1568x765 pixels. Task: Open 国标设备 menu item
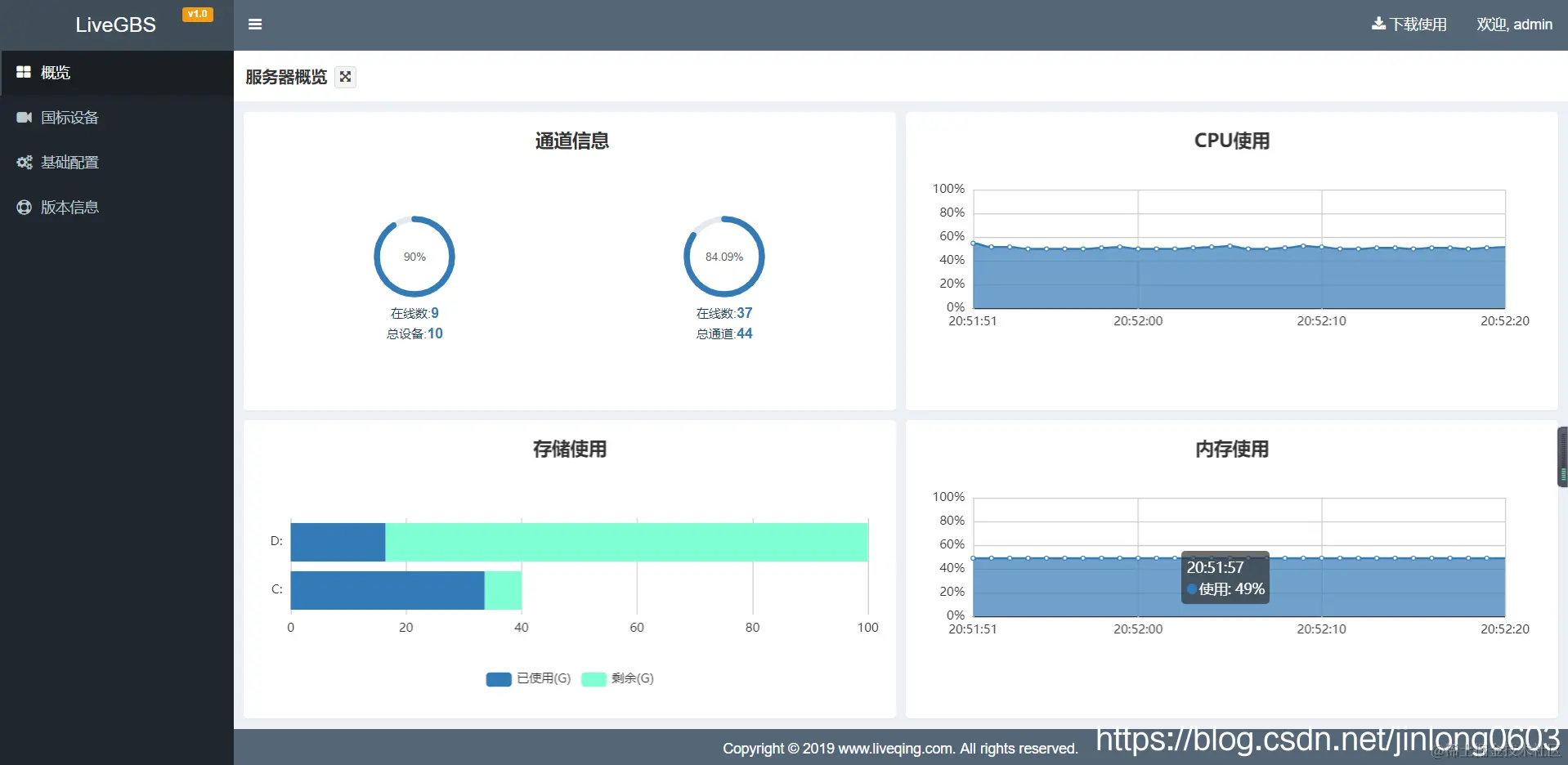tap(117, 118)
